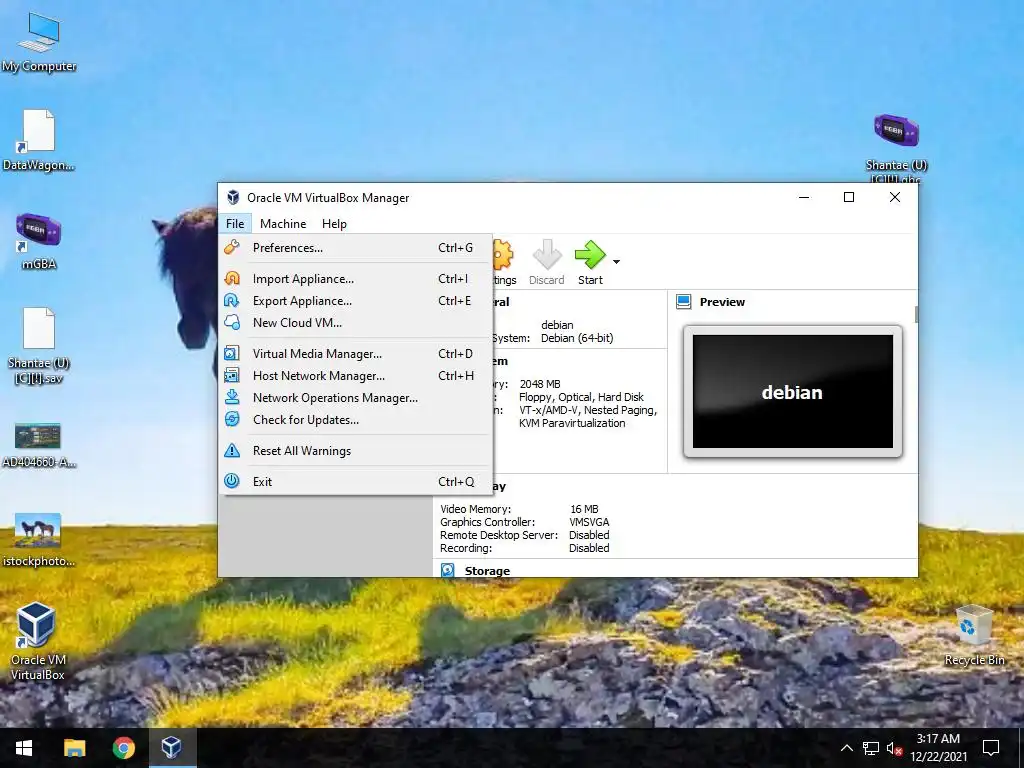
Task: Click the Virtual Media Manager icon
Action: pyautogui.click(x=232, y=353)
